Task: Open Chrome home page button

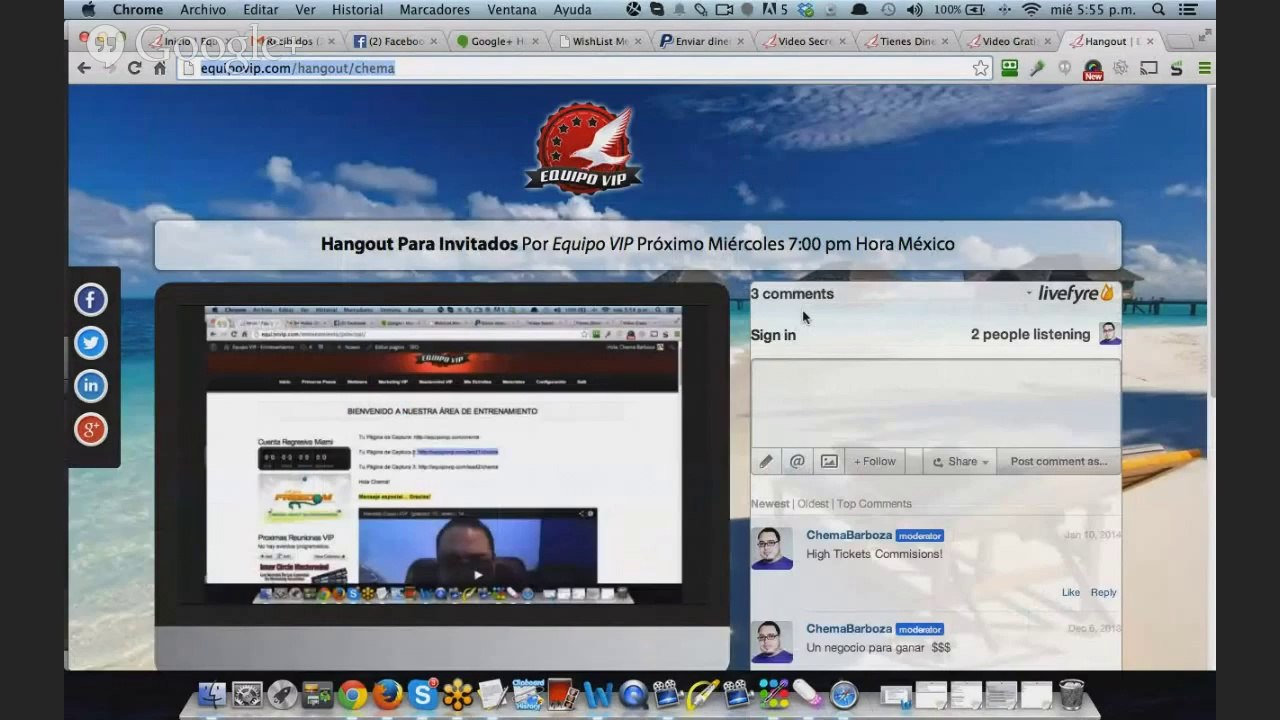Action: pos(160,68)
